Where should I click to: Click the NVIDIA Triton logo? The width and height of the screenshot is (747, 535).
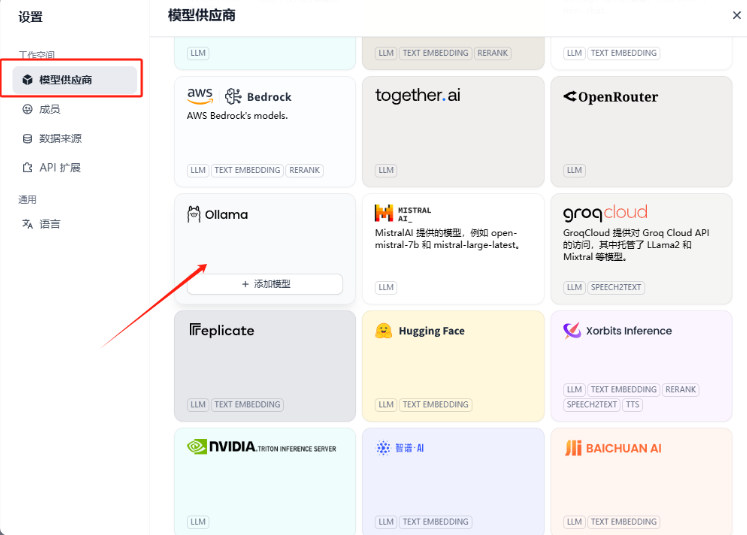pyautogui.click(x=262, y=447)
